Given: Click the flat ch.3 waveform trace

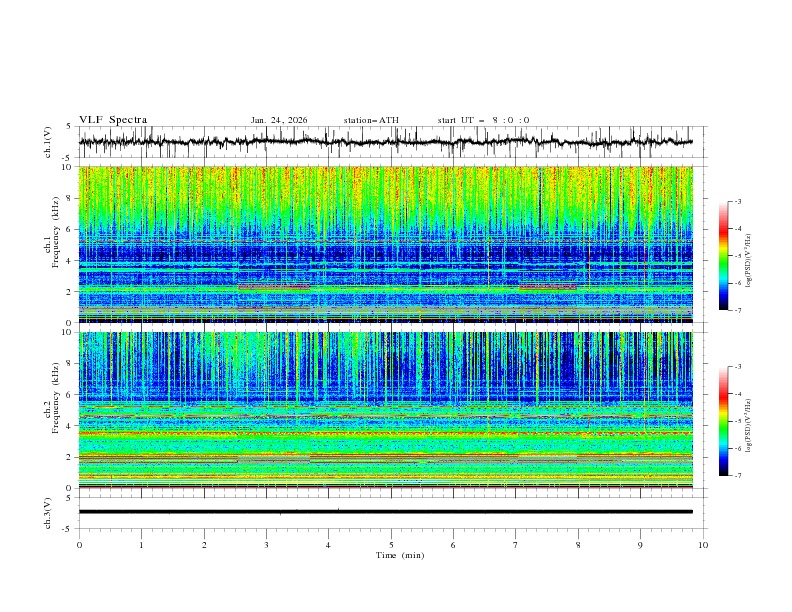Looking at the screenshot, I should [x=386, y=512].
